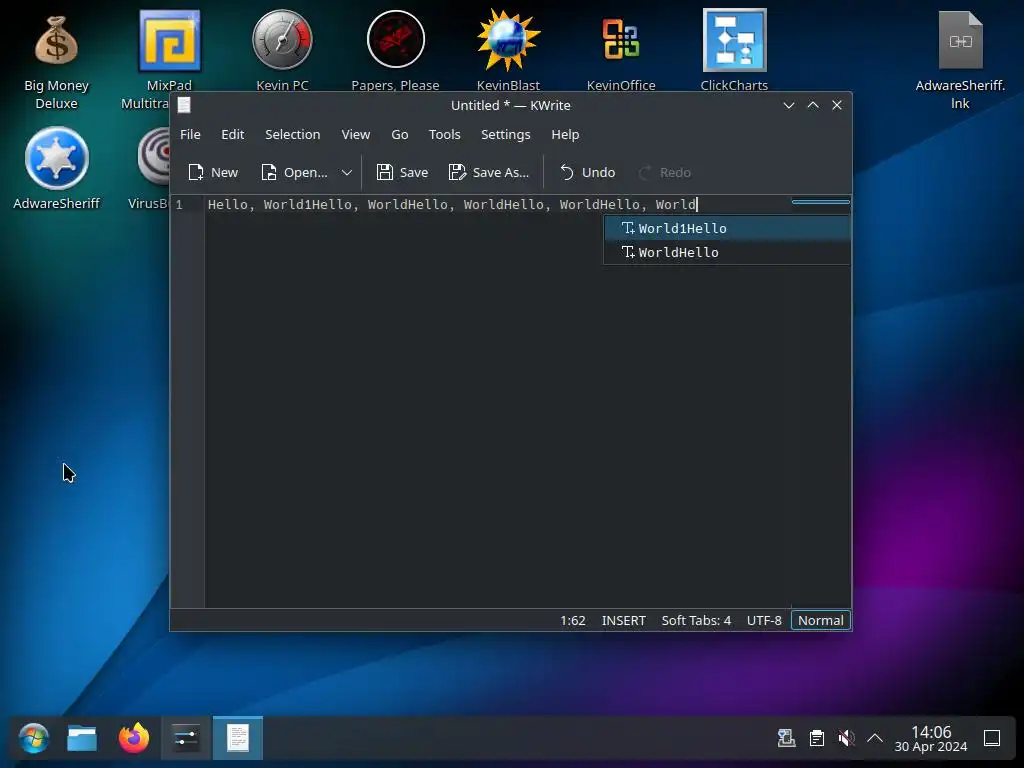Open System Settings from the taskbar
This screenshot has width=1024, height=768.
point(186,739)
